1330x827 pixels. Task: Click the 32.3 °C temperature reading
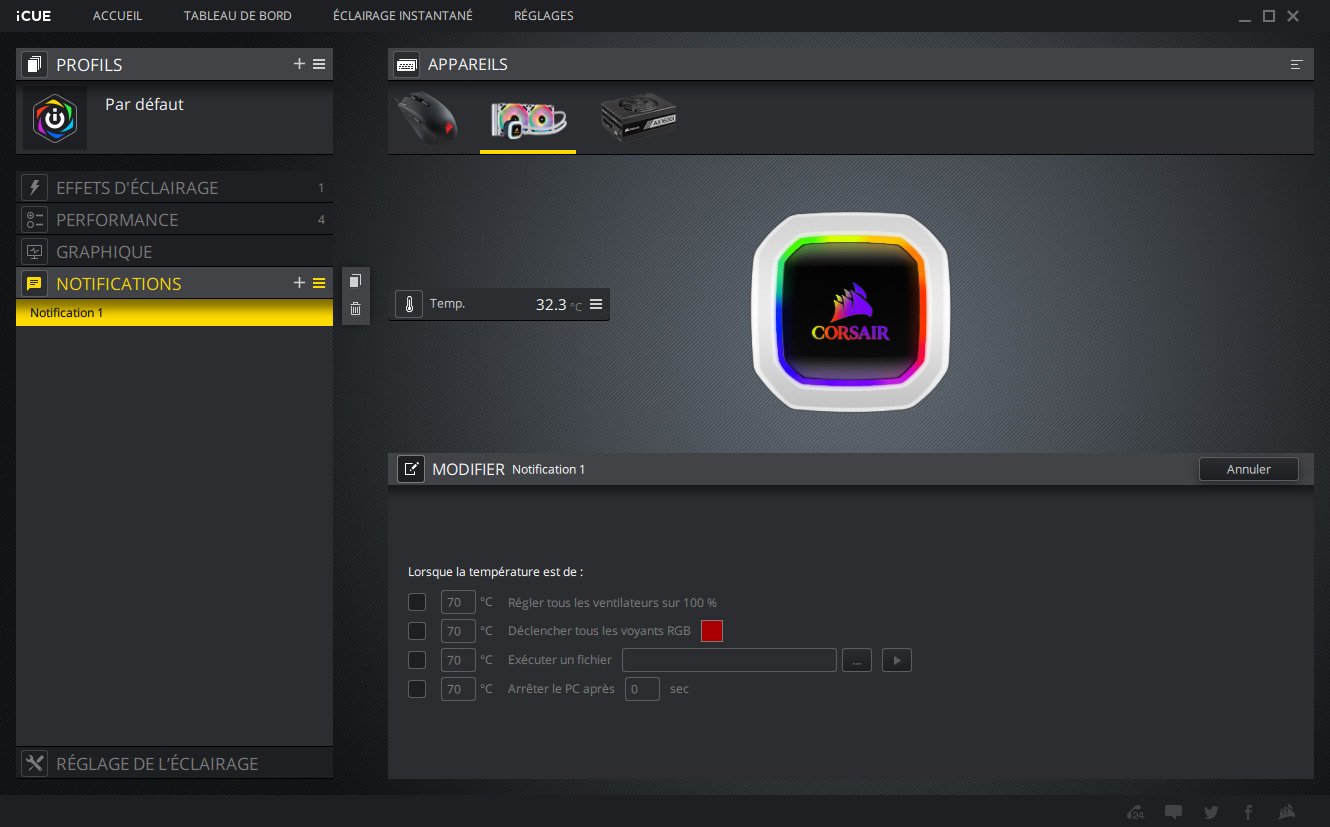click(x=558, y=304)
